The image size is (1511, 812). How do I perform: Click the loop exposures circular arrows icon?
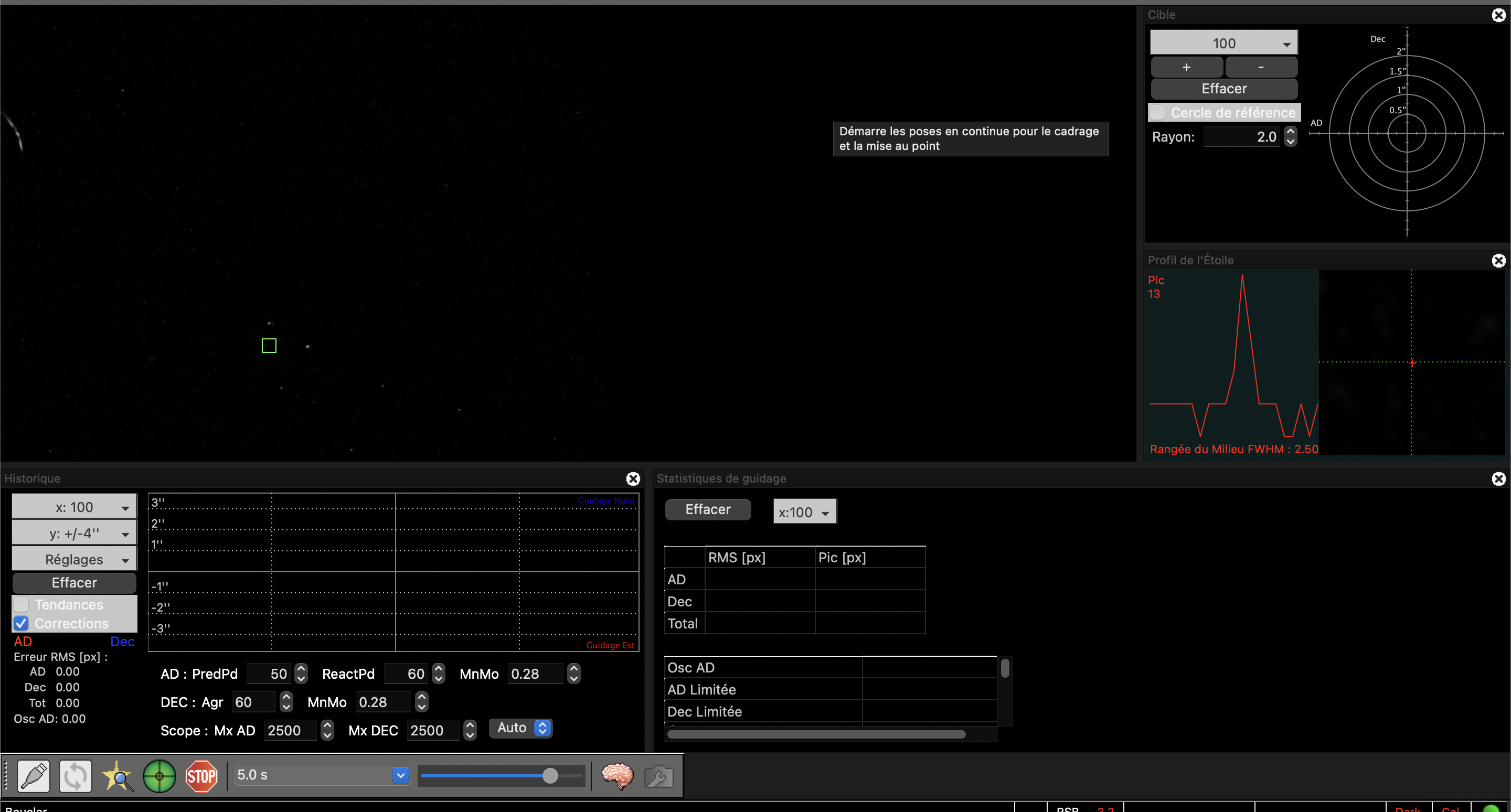(x=75, y=776)
